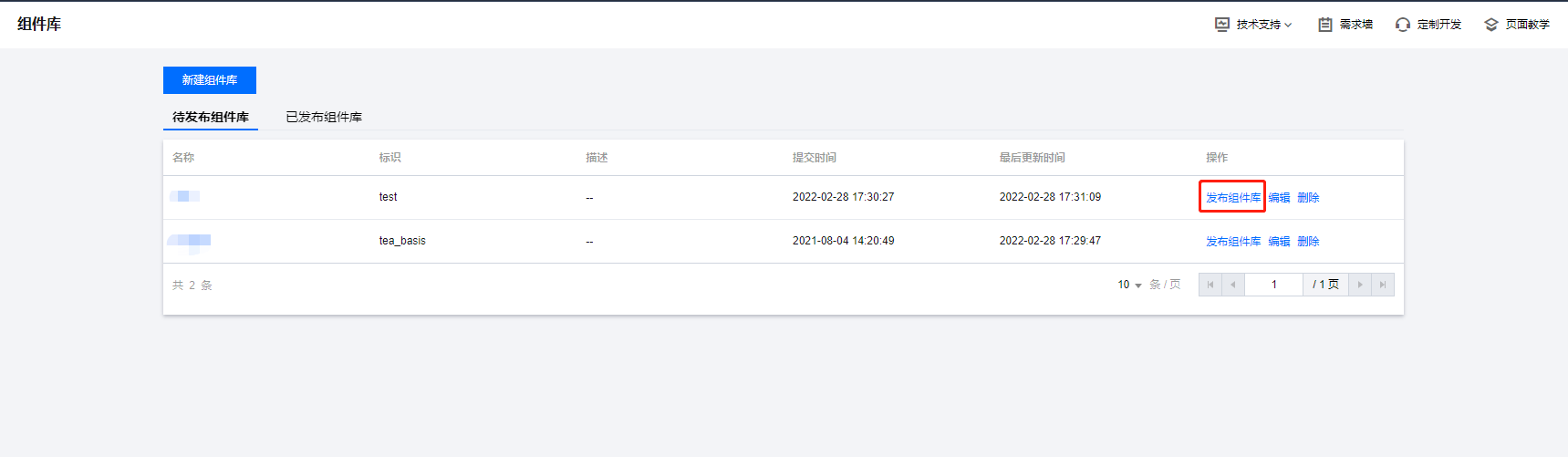Screen dimensions: 1568x457
Task: Go to last page arrow icon
Action: tap(1383, 285)
